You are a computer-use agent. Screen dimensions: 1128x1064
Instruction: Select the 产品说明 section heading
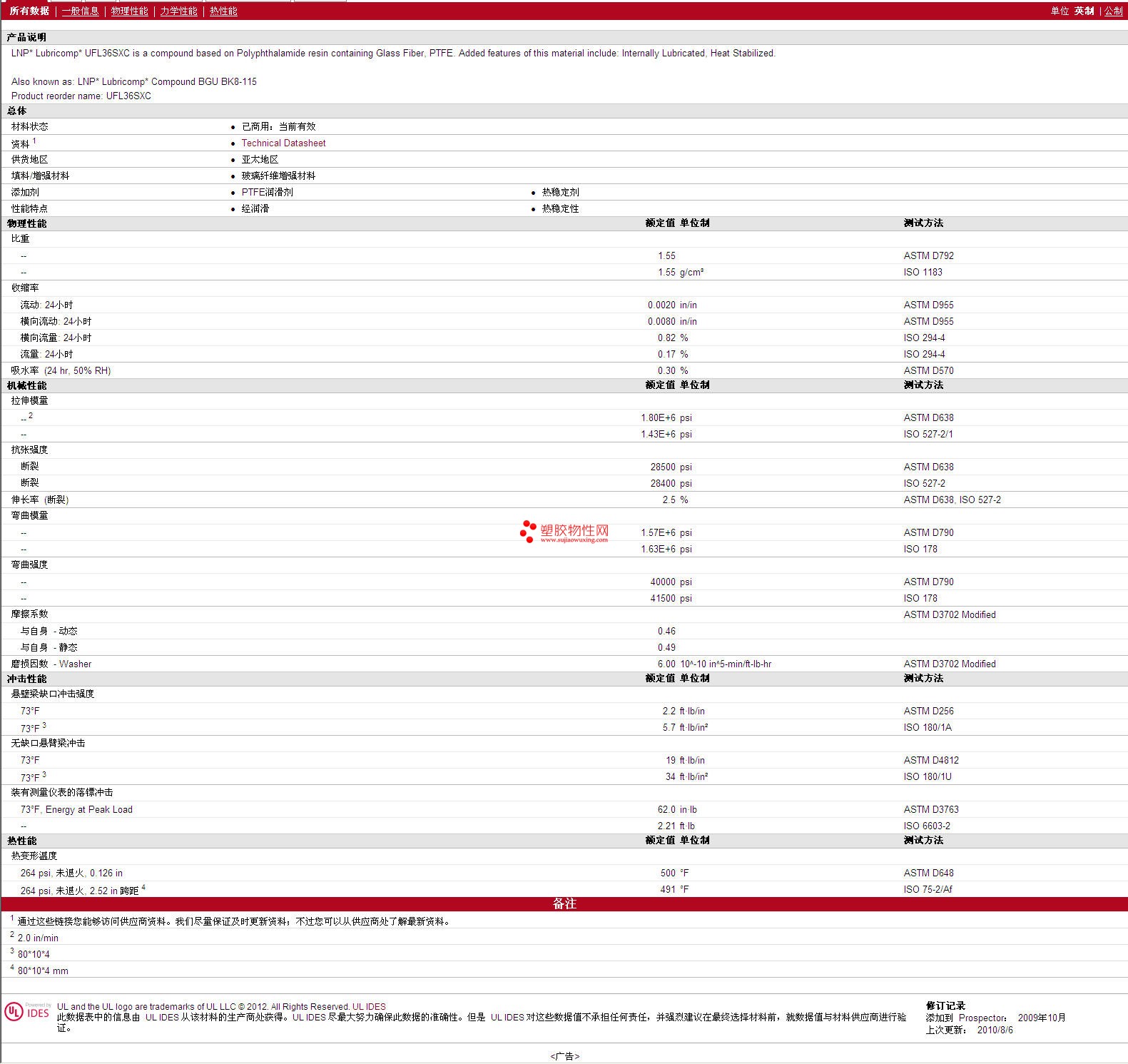(x=26, y=37)
